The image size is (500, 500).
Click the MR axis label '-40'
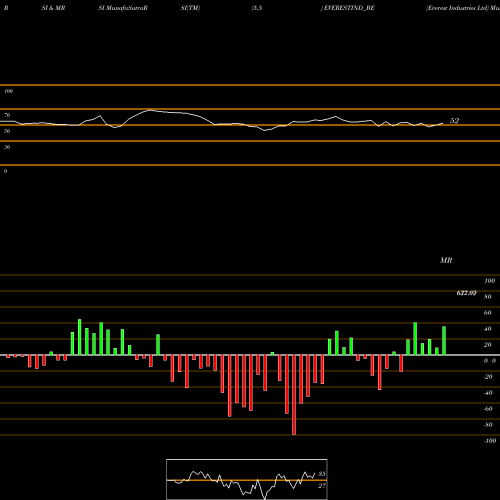(488, 393)
